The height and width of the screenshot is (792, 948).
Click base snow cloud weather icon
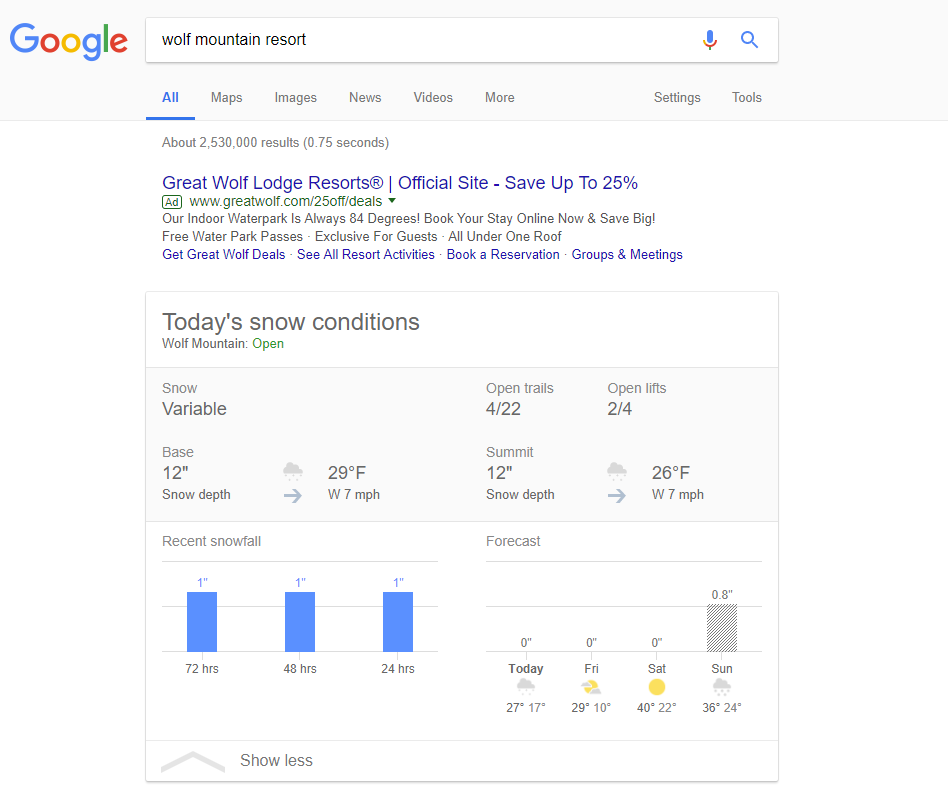point(293,471)
